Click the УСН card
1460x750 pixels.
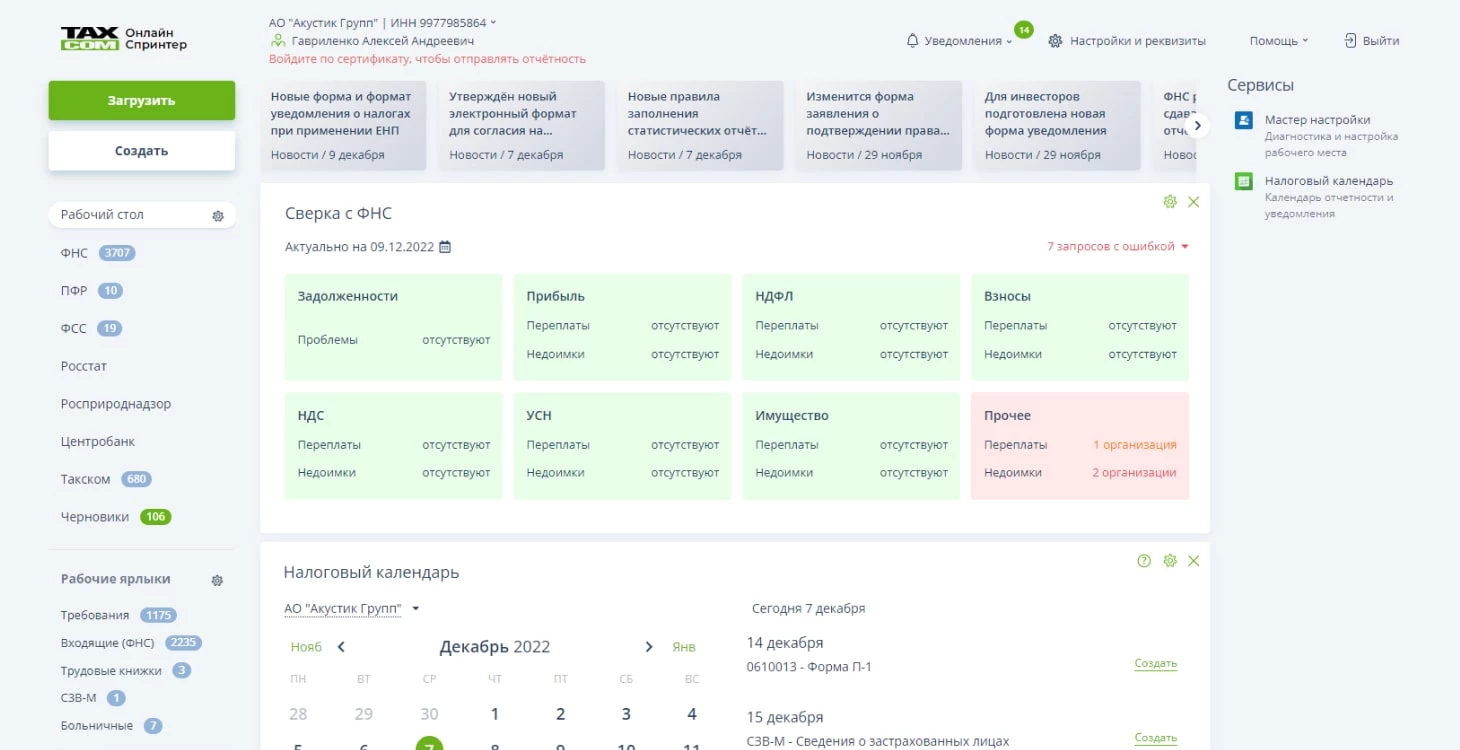click(623, 446)
